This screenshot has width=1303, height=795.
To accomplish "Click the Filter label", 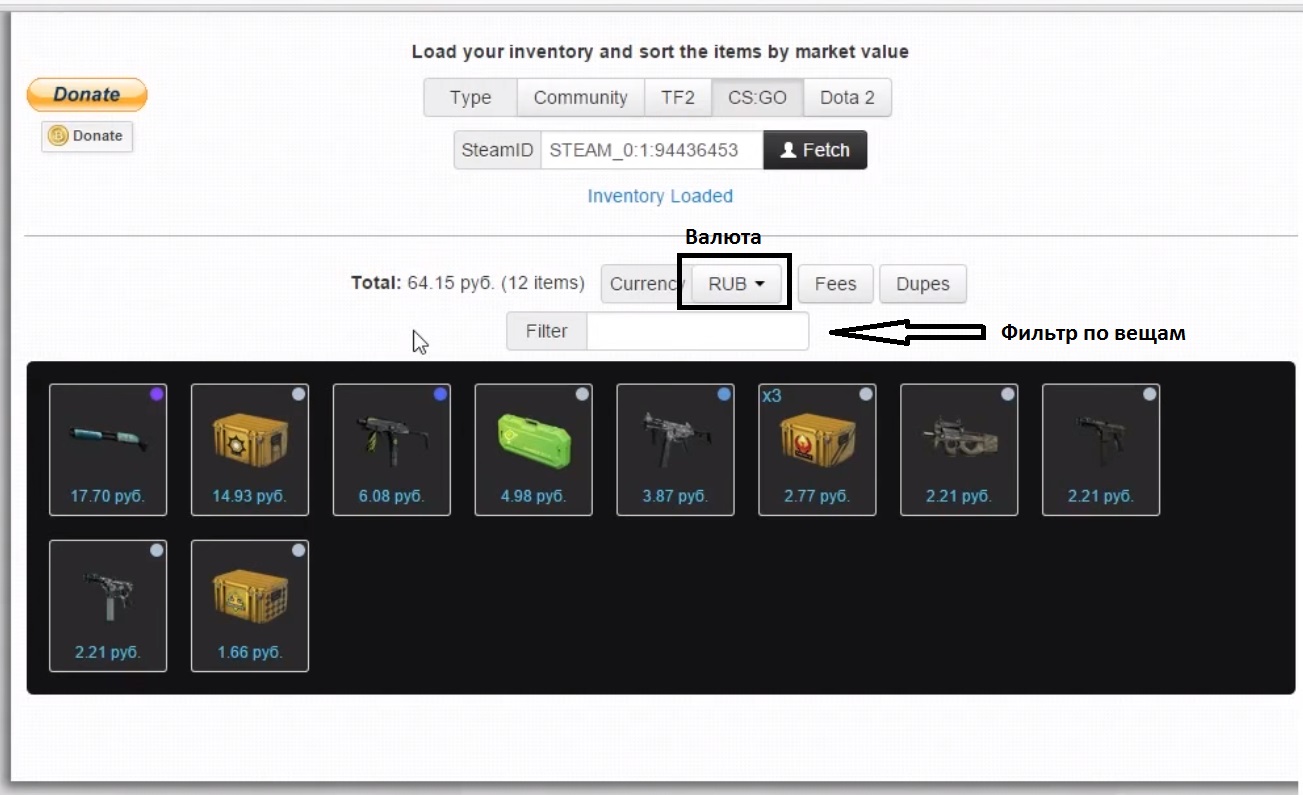I will (547, 331).
